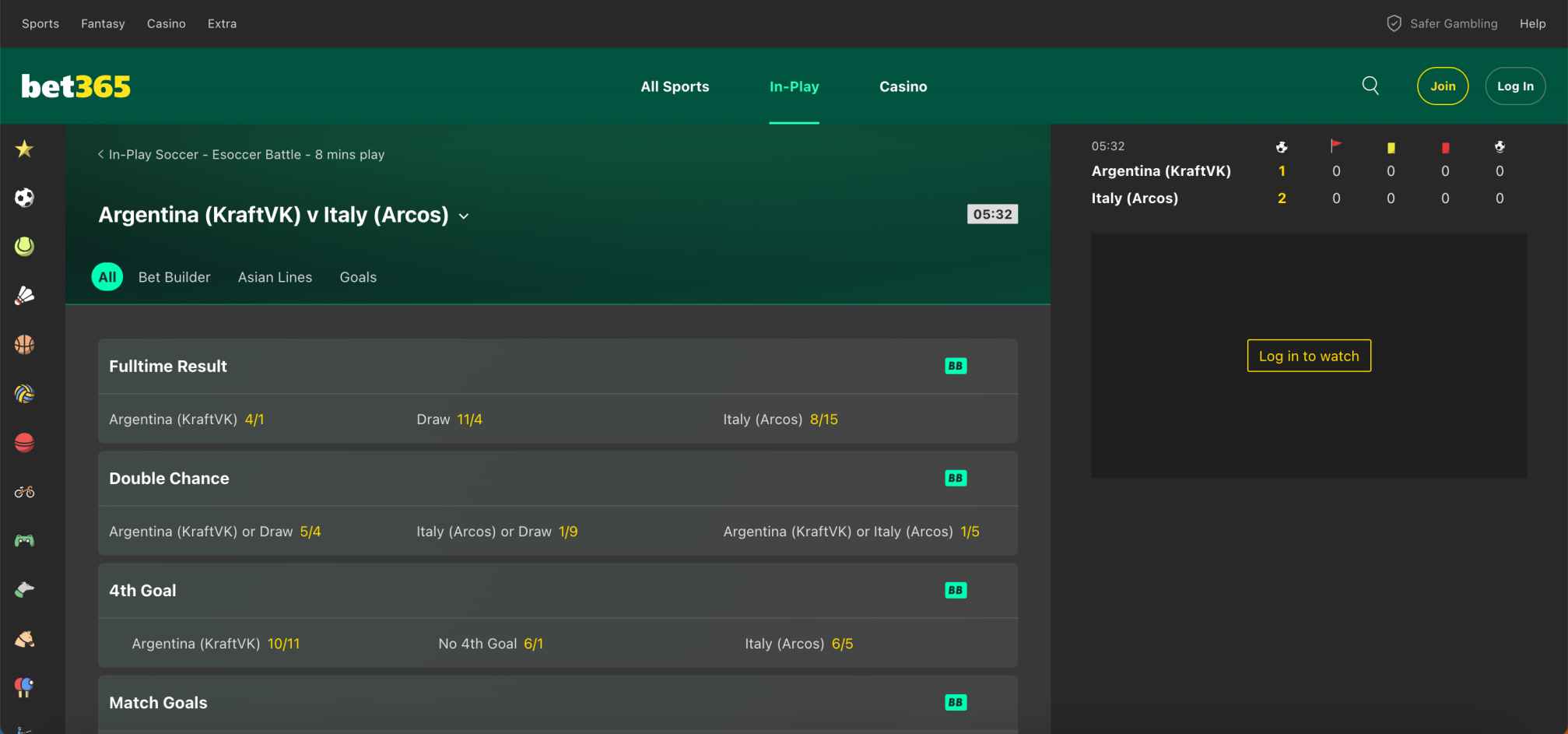Select the Cricket icon in sidebar

24,441
